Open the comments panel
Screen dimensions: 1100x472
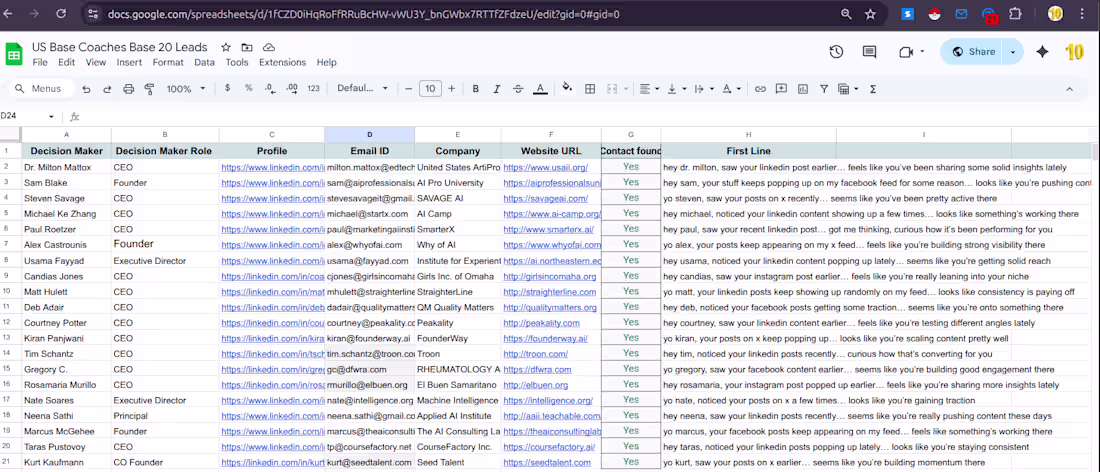pyautogui.click(x=870, y=51)
